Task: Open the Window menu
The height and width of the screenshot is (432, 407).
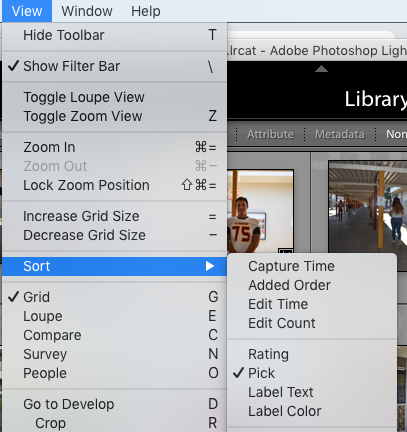Action: (x=87, y=11)
